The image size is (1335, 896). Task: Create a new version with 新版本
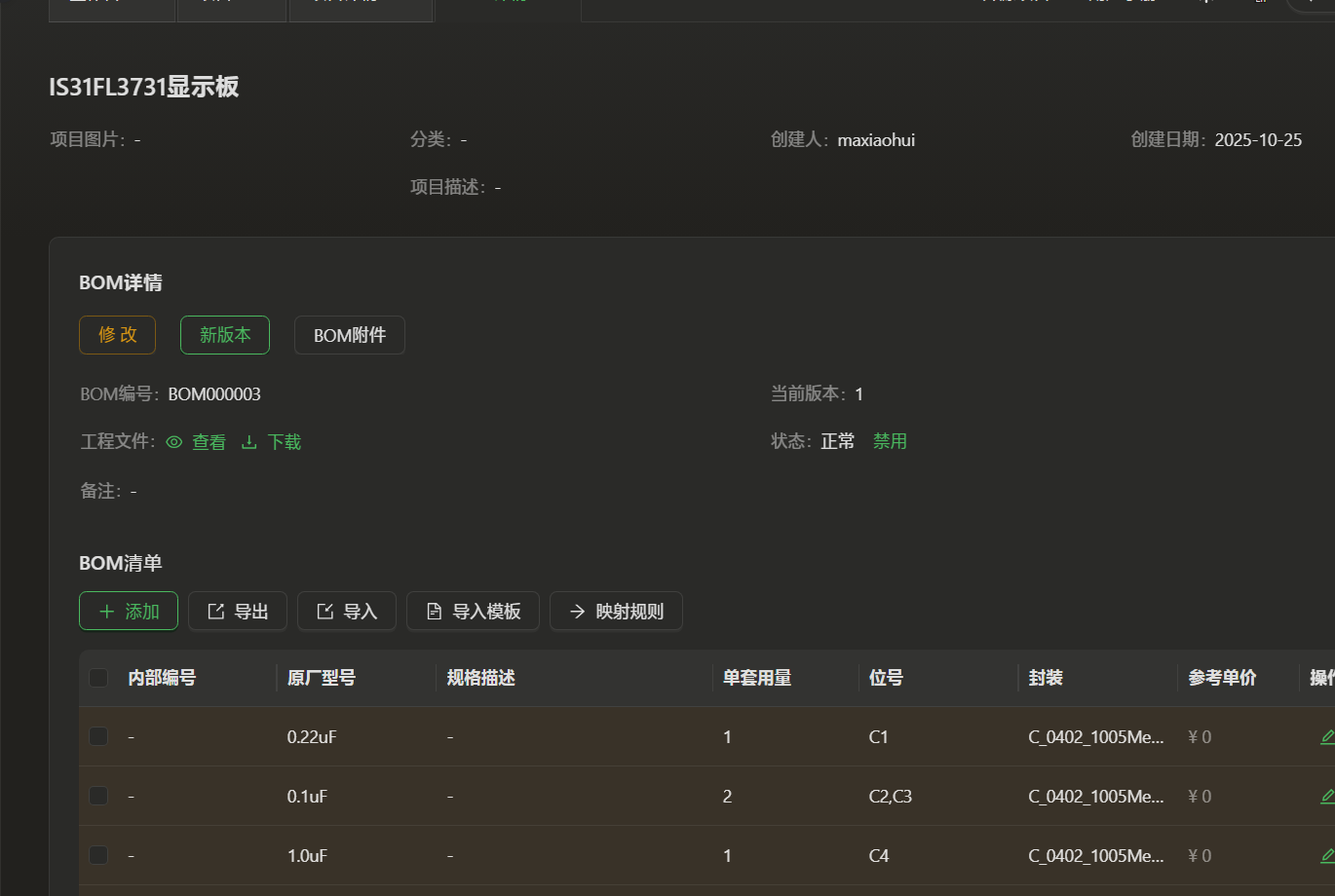click(225, 335)
